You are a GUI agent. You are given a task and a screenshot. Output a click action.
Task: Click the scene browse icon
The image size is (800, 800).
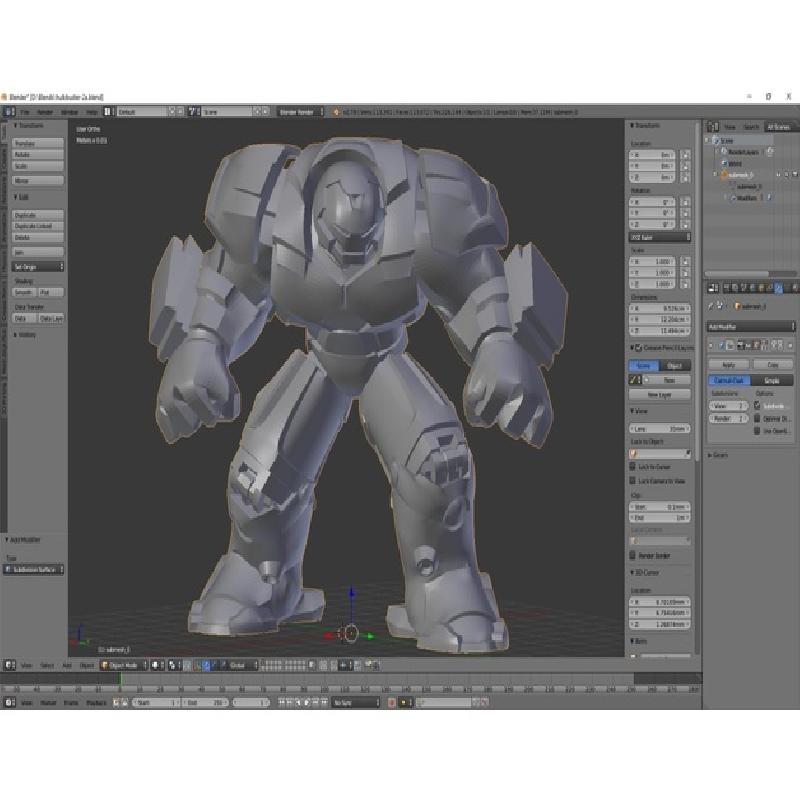point(194,112)
